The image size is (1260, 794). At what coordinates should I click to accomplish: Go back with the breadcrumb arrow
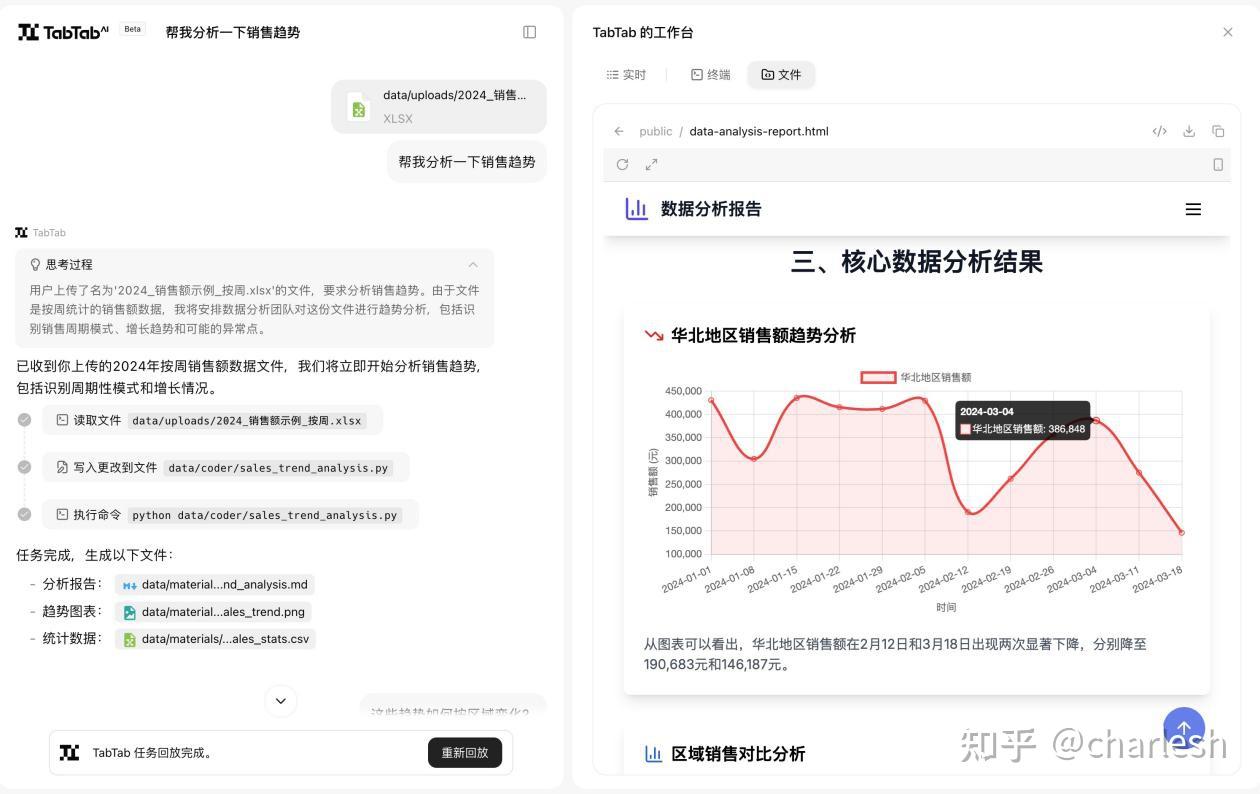(618, 131)
